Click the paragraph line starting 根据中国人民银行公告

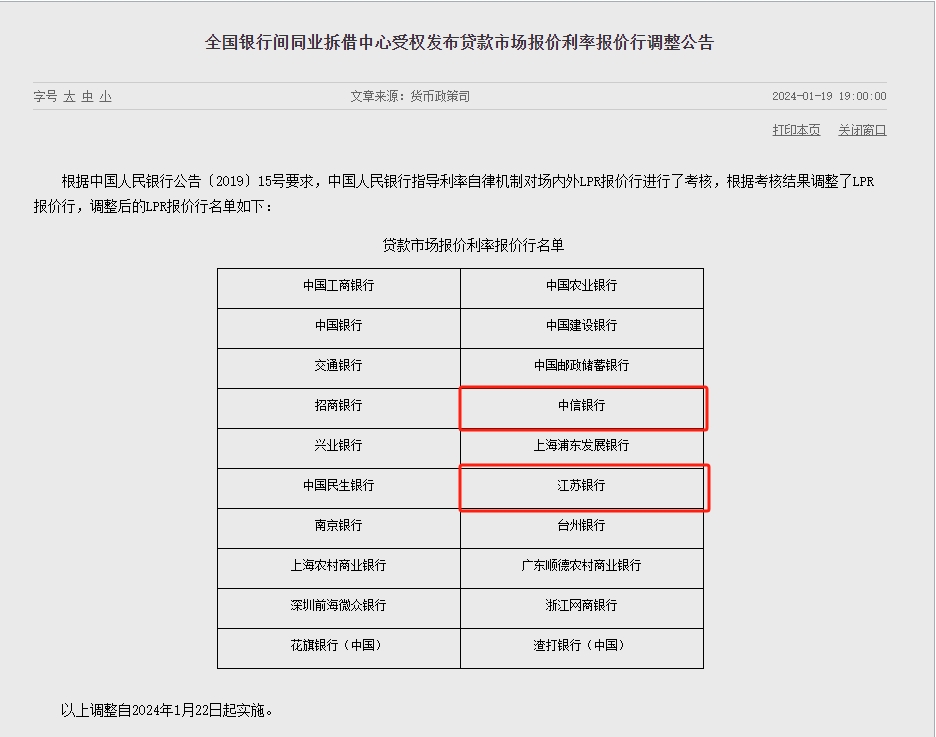467,181
